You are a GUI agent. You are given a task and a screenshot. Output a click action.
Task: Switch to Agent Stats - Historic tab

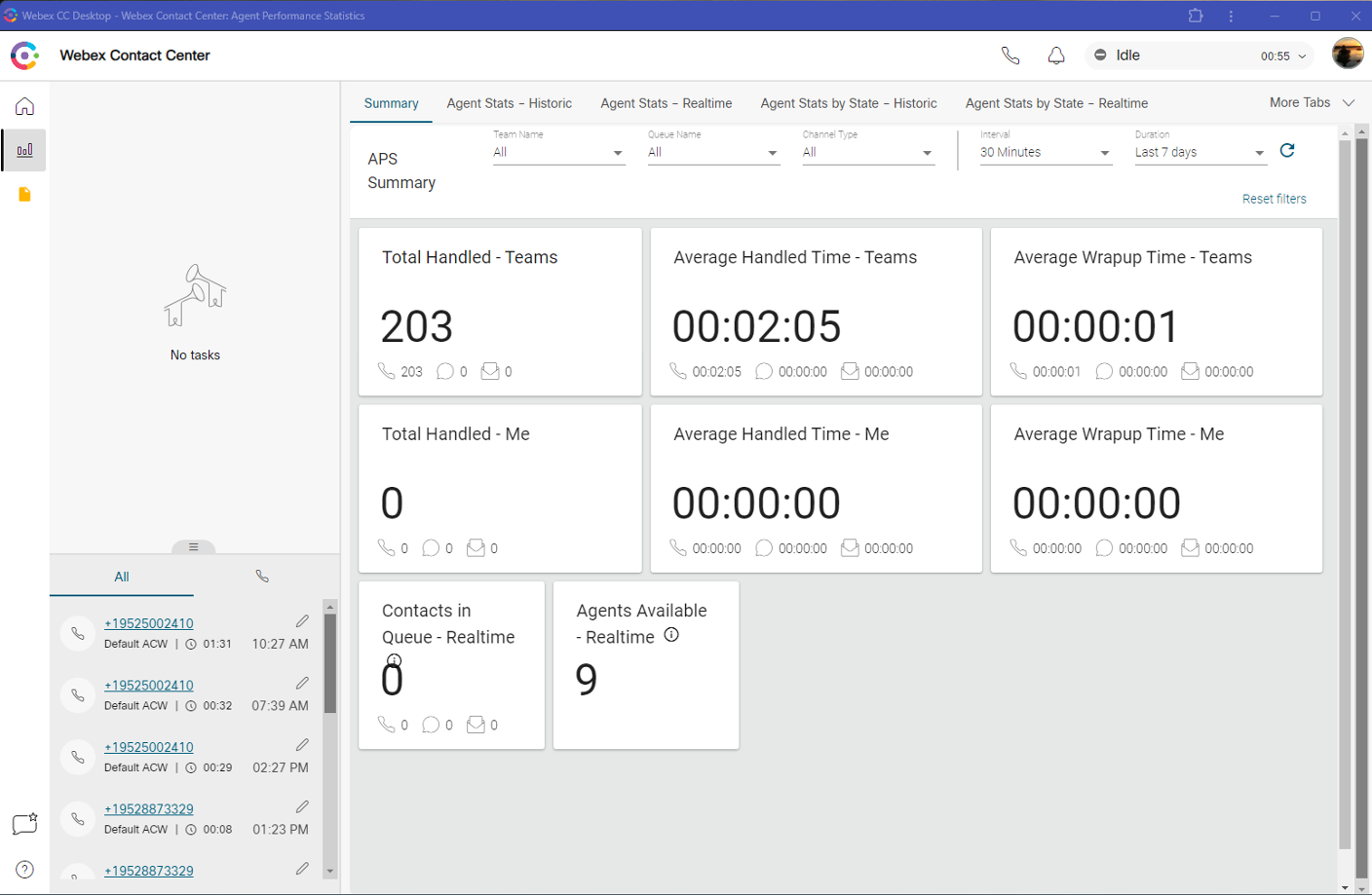510,103
